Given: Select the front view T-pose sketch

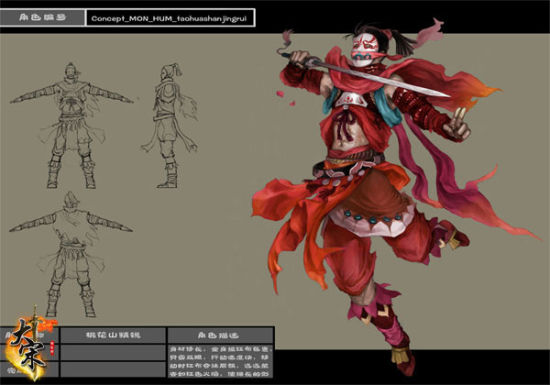Looking at the screenshot, I should pos(72,125).
